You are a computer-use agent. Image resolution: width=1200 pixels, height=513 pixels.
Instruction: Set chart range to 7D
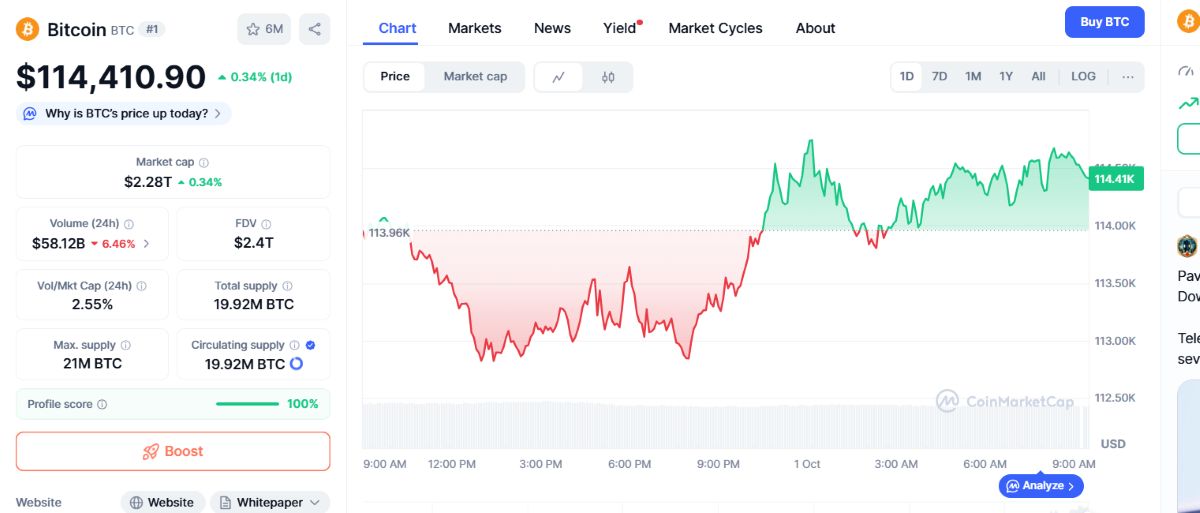point(940,77)
